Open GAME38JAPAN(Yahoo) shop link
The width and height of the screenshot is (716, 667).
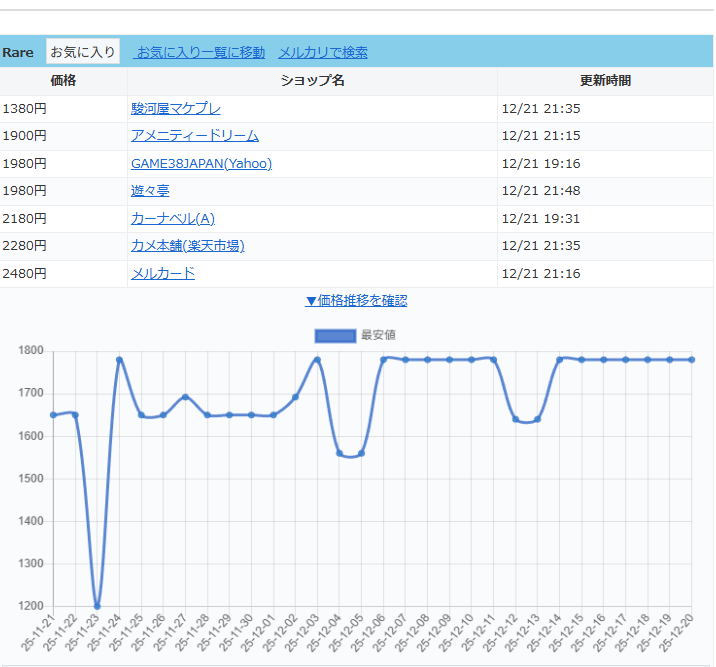click(201, 163)
